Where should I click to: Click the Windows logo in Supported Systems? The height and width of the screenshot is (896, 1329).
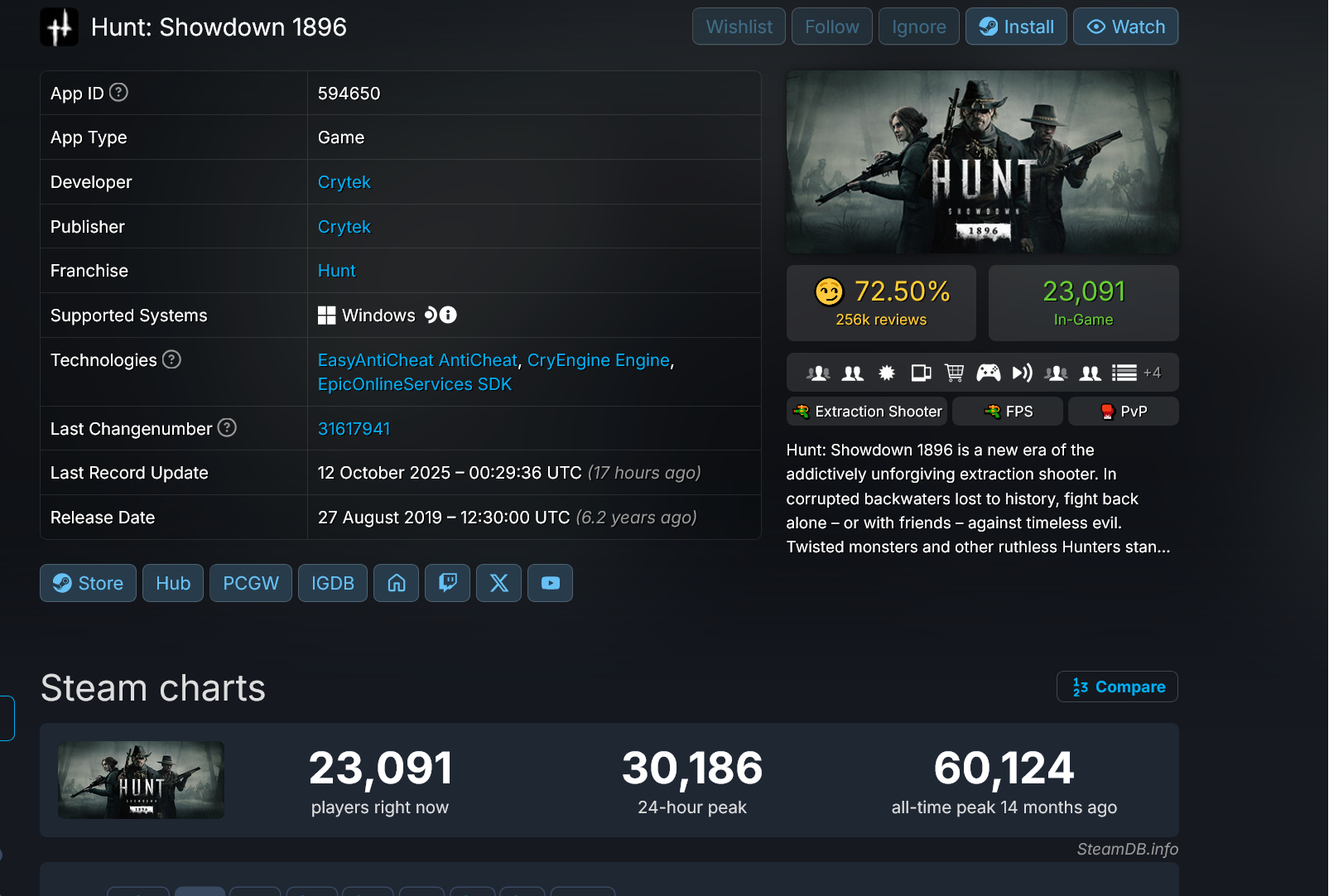point(327,316)
